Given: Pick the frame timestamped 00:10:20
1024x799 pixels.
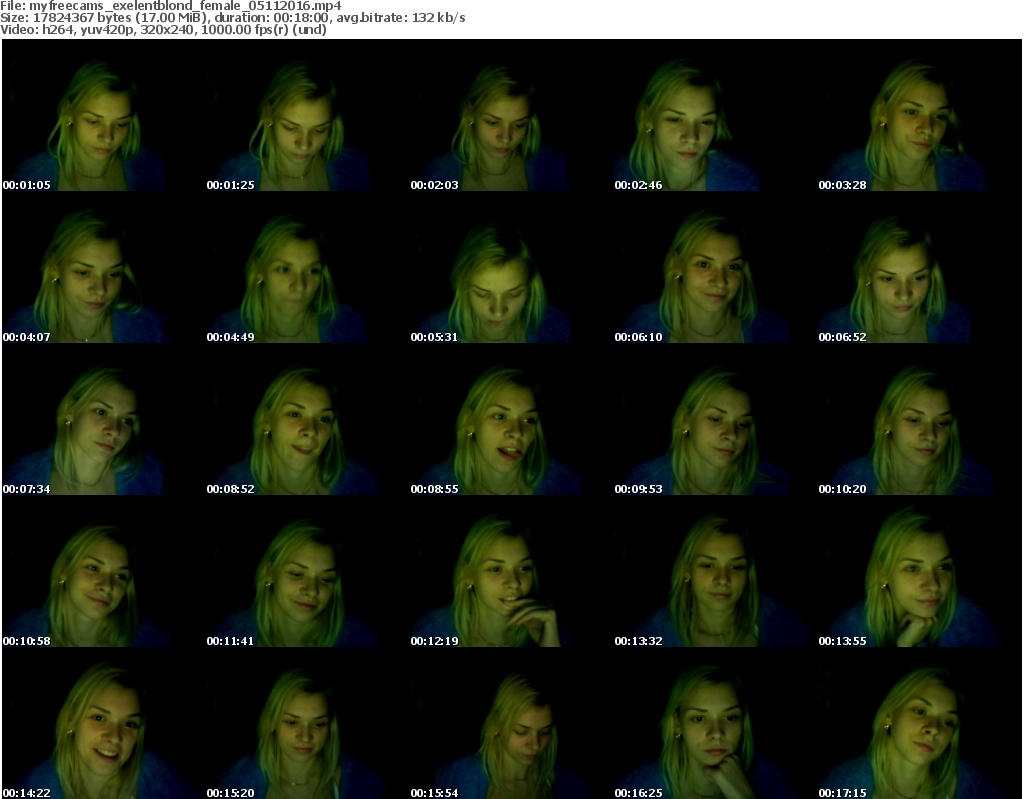Looking at the screenshot, I should pos(920,419).
